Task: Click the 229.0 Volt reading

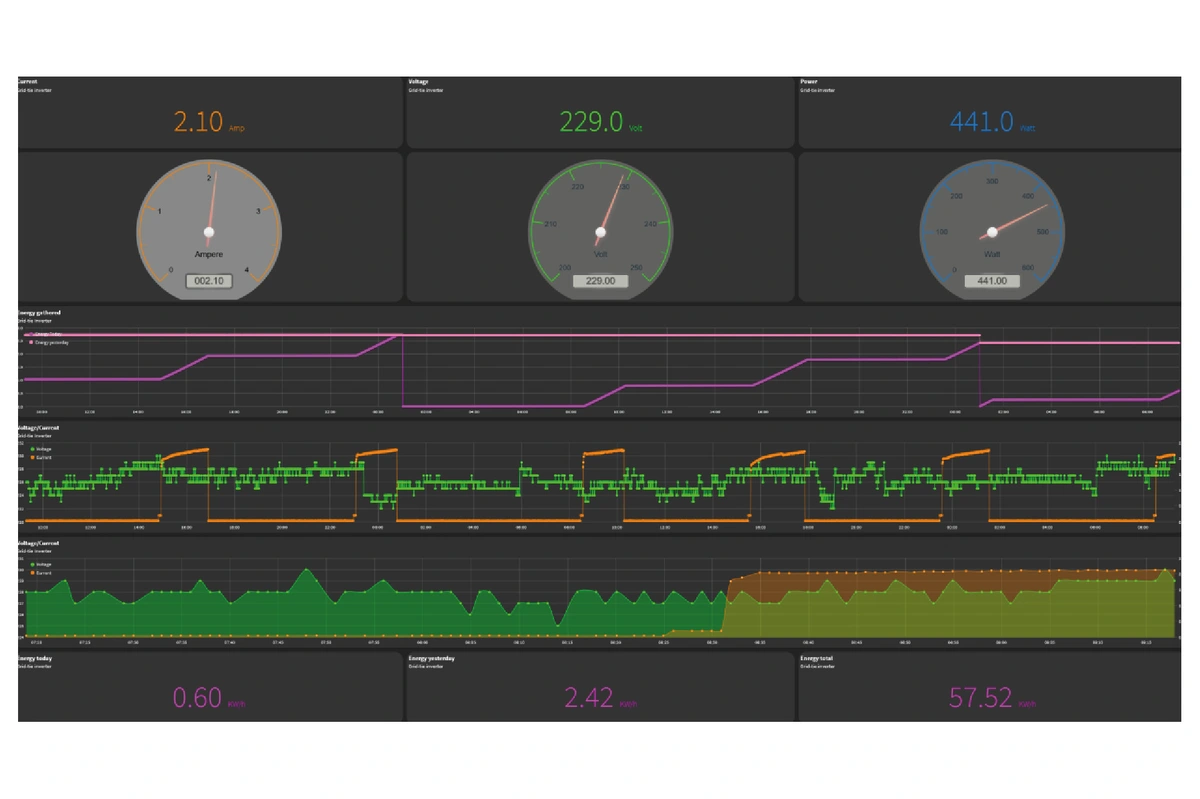Action: pyautogui.click(x=600, y=122)
